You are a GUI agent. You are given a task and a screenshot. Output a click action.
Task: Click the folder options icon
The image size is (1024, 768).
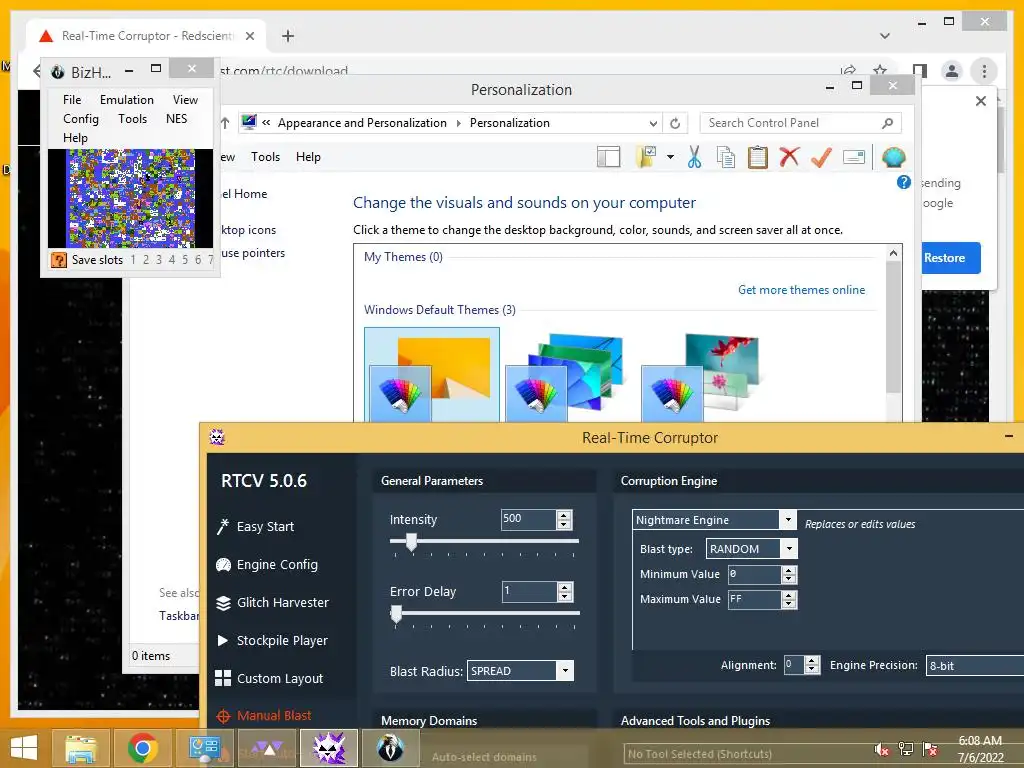(x=647, y=157)
